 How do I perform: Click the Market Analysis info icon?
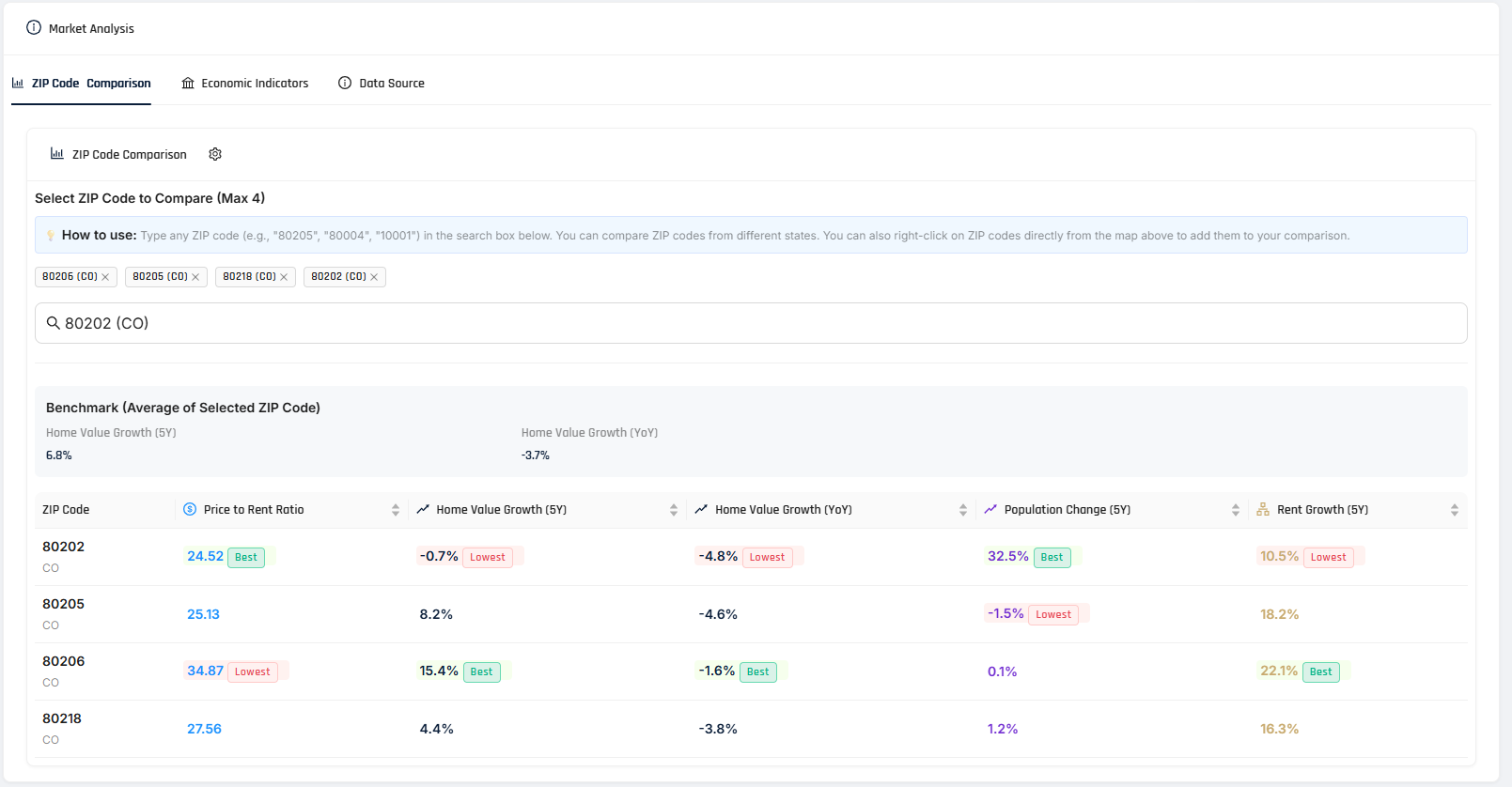34,28
